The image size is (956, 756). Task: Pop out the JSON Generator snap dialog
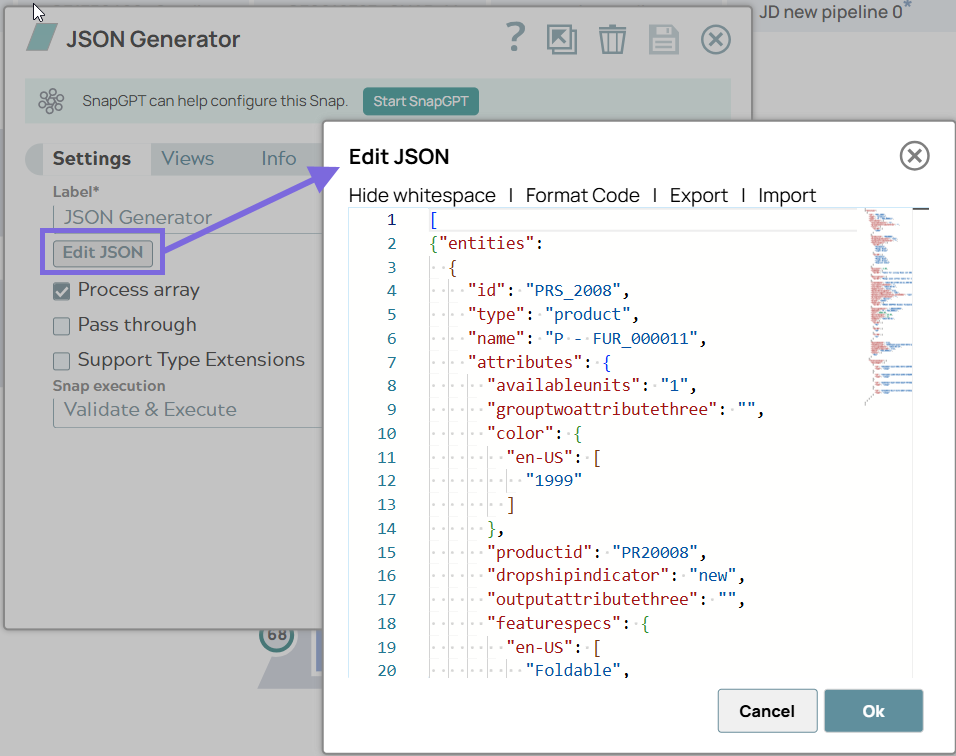(x=562, y=40)
